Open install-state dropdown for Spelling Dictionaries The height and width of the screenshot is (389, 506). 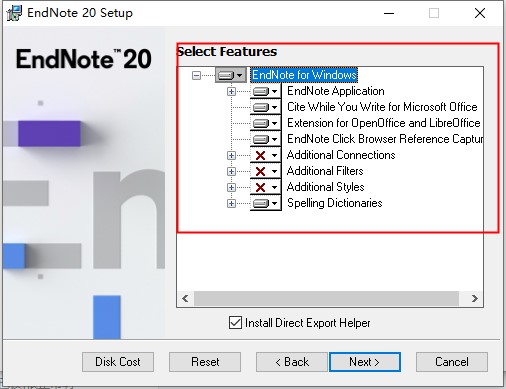pyautogui.click(x=266, y=203)
